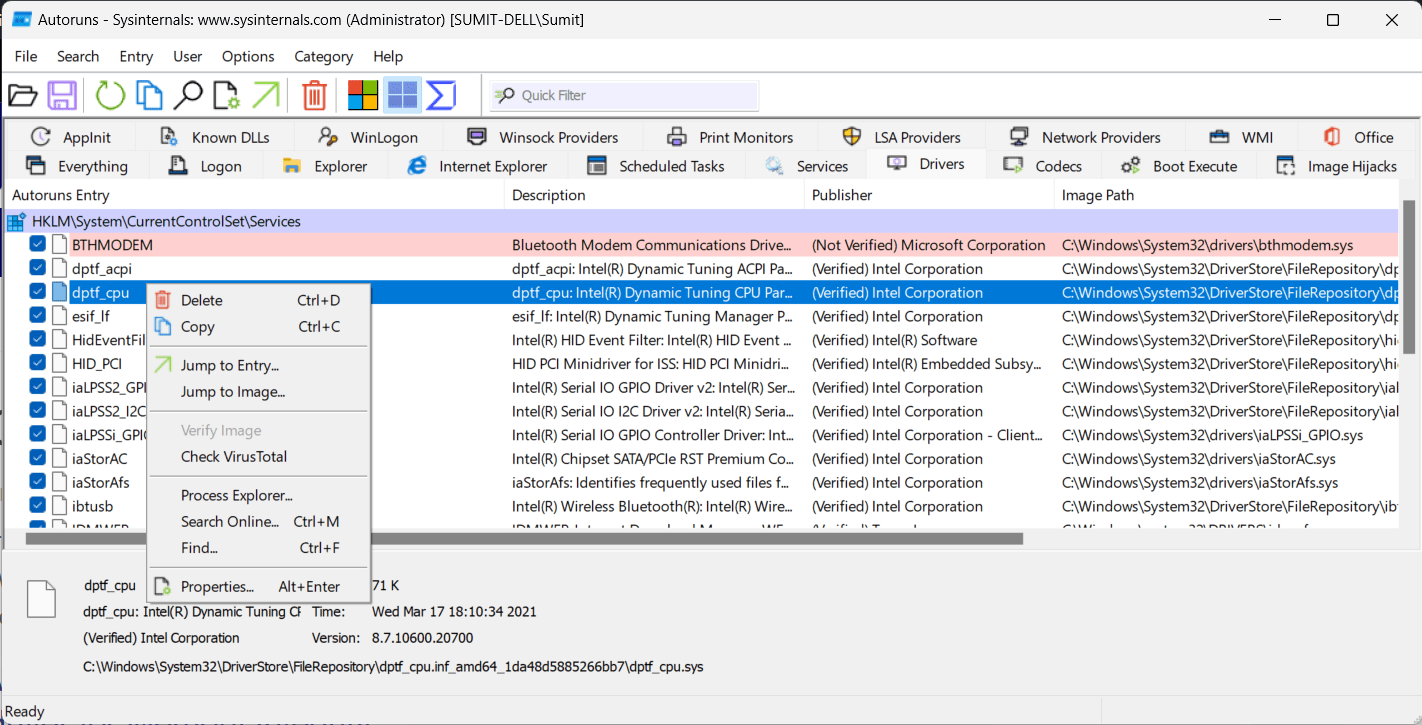1422x725 pixels.
Task: Open the Category menu
Action: point(323,56)
